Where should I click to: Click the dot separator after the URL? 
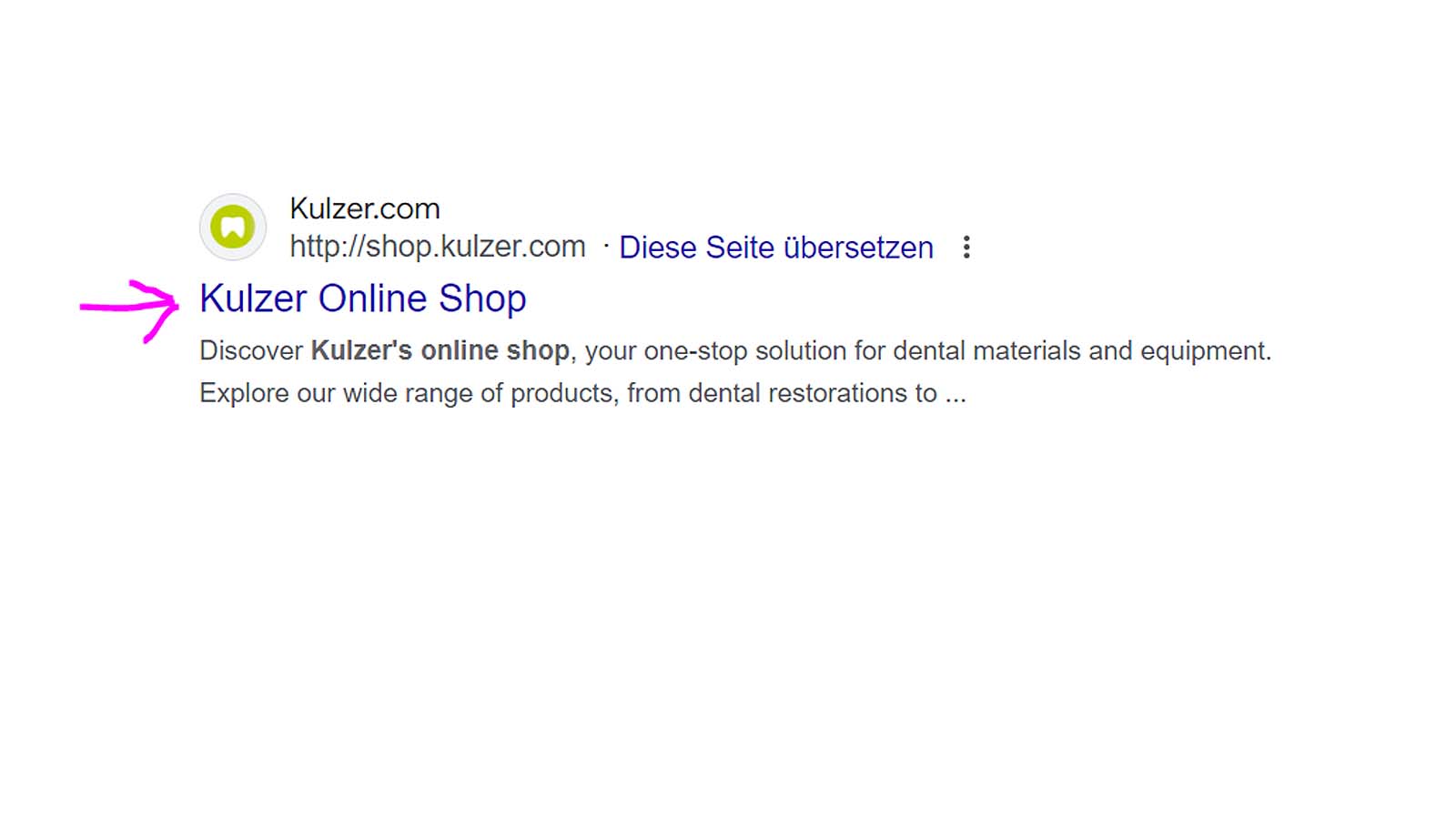606,246
